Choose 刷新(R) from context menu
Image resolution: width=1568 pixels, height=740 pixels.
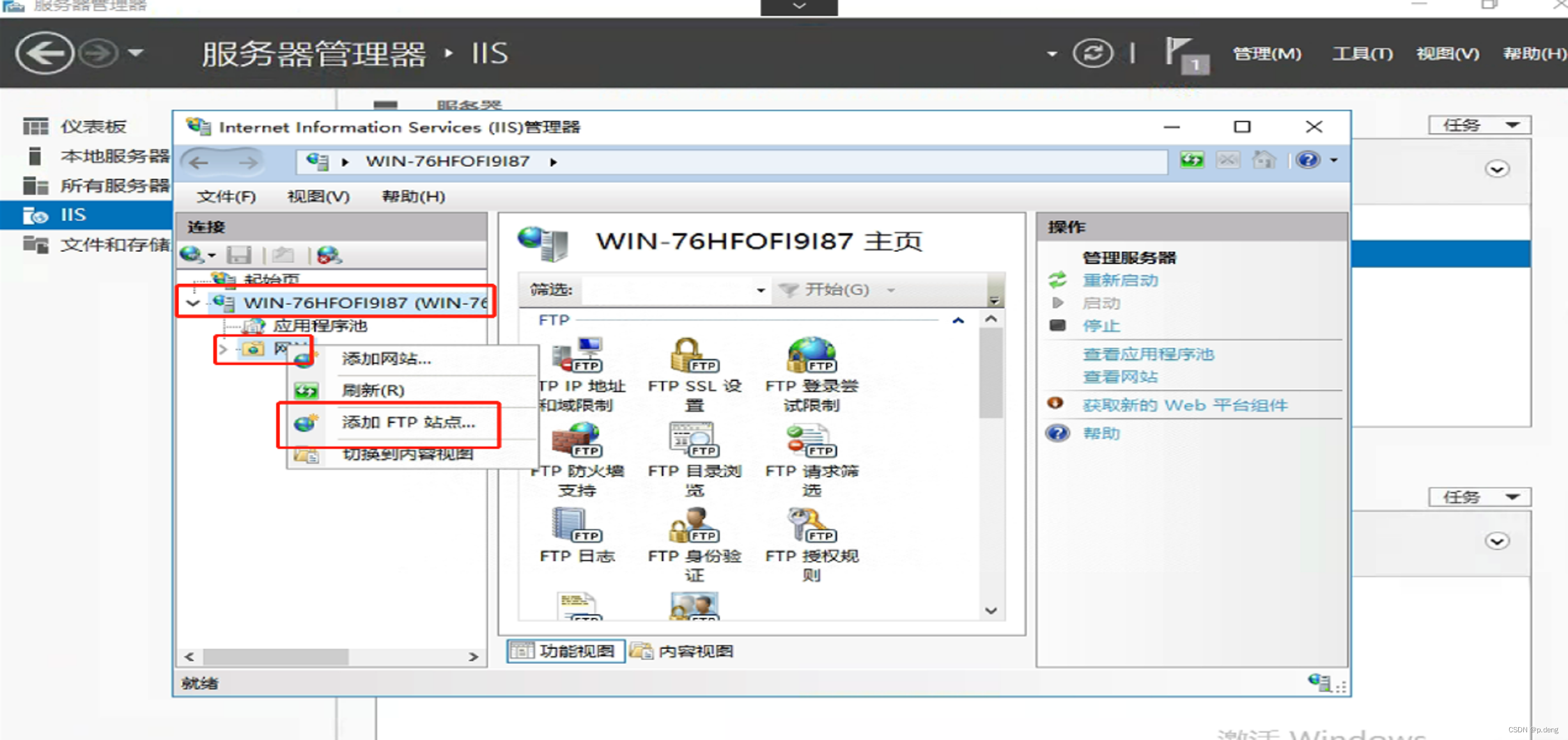tap(413, 390)
